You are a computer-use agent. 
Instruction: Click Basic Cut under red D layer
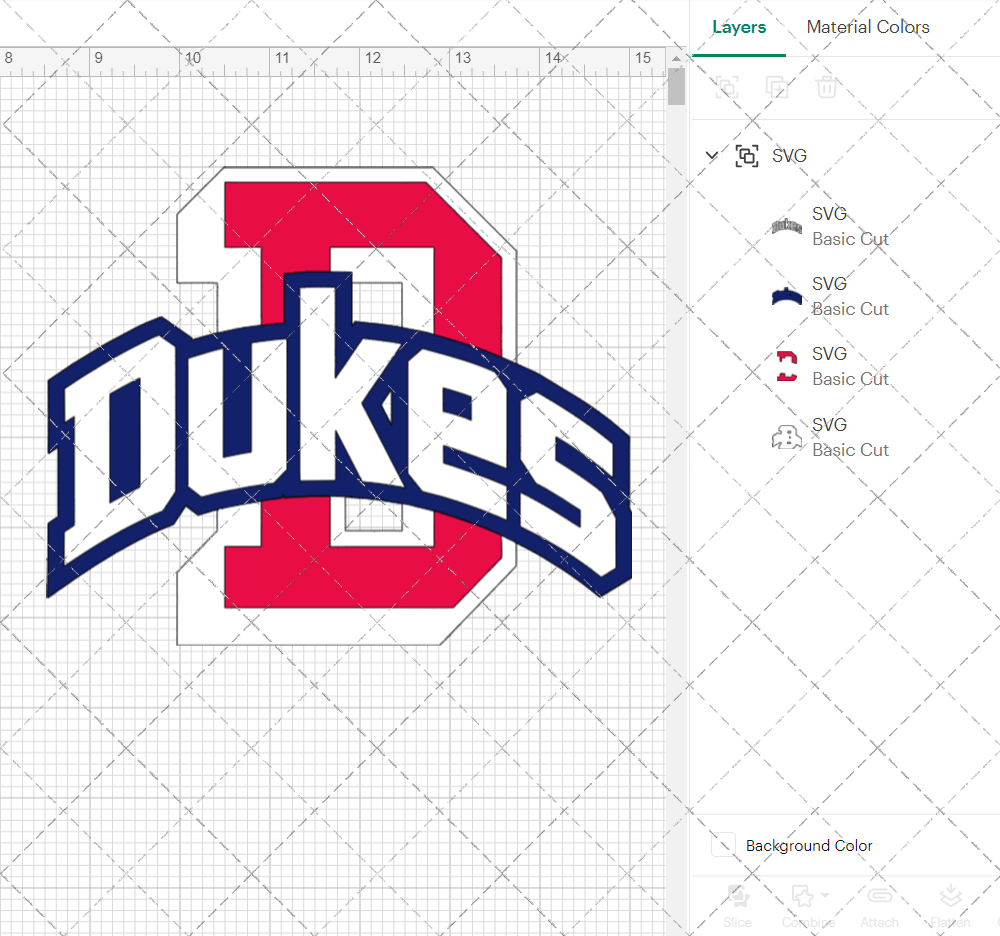(850, 379)
